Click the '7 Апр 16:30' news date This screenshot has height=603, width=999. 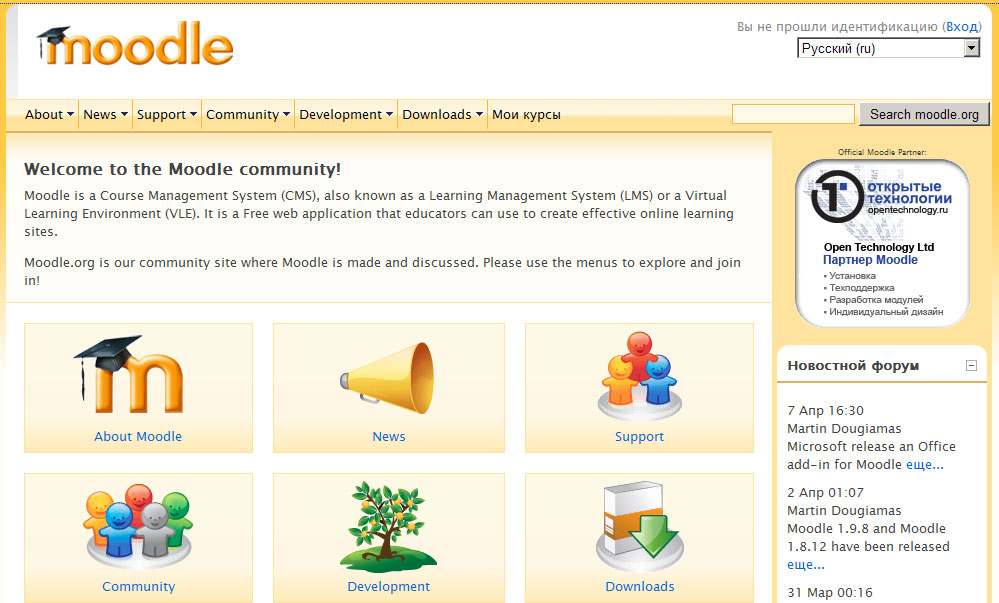(825, 410)
